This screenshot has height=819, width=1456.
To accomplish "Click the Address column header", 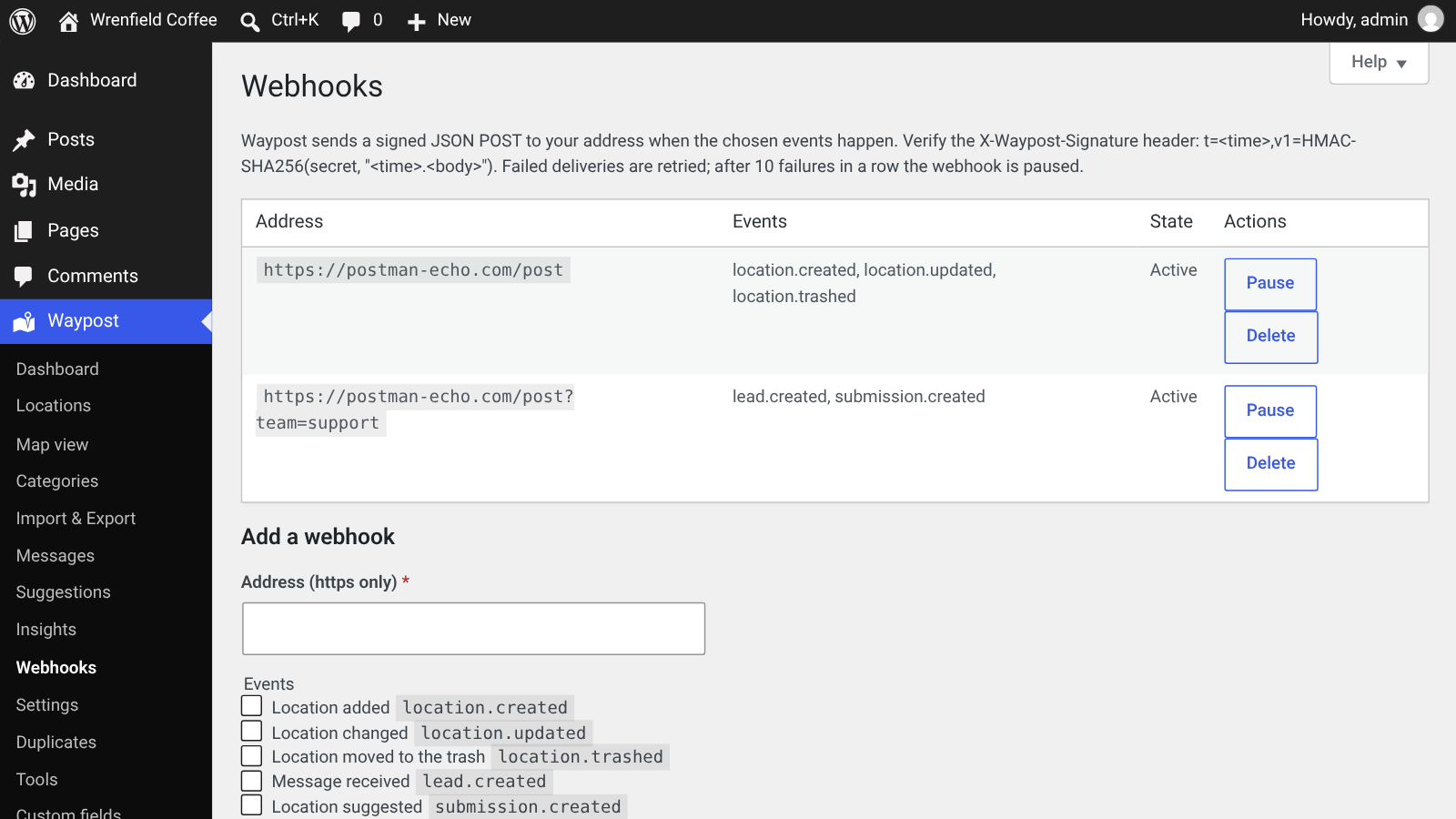I will point(289,222).
